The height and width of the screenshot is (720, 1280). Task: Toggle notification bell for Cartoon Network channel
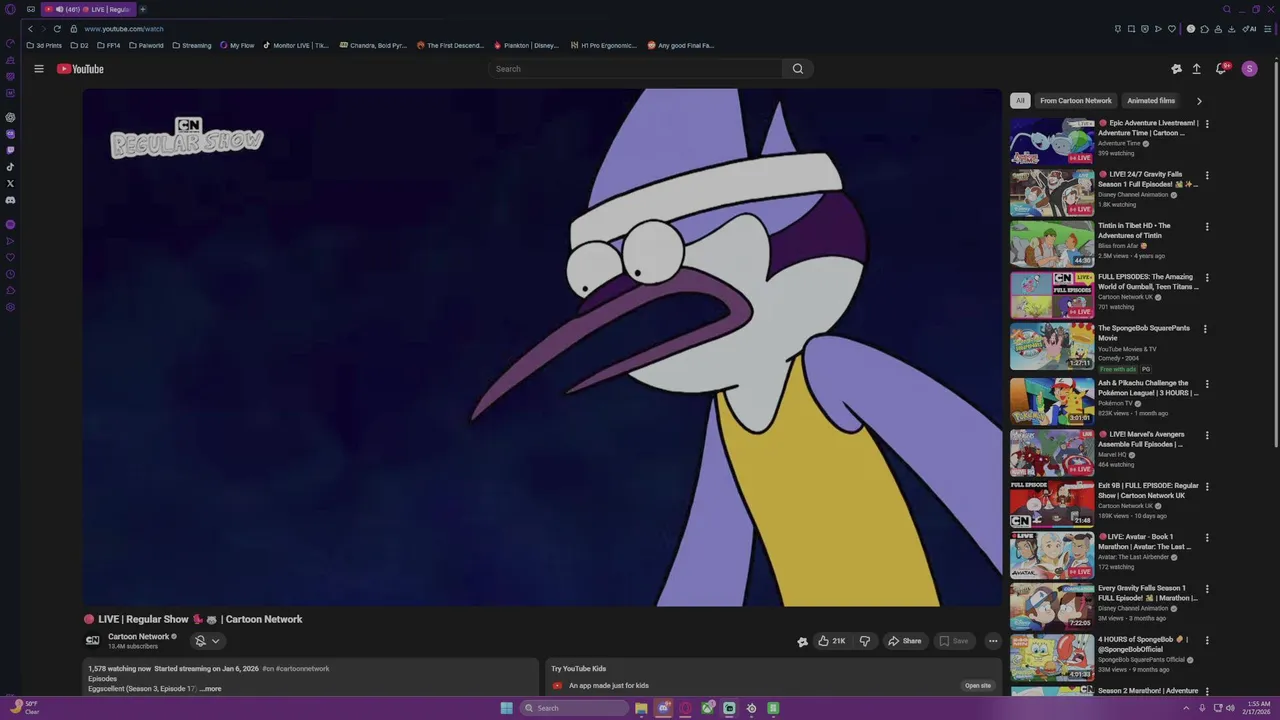(200, 641)
